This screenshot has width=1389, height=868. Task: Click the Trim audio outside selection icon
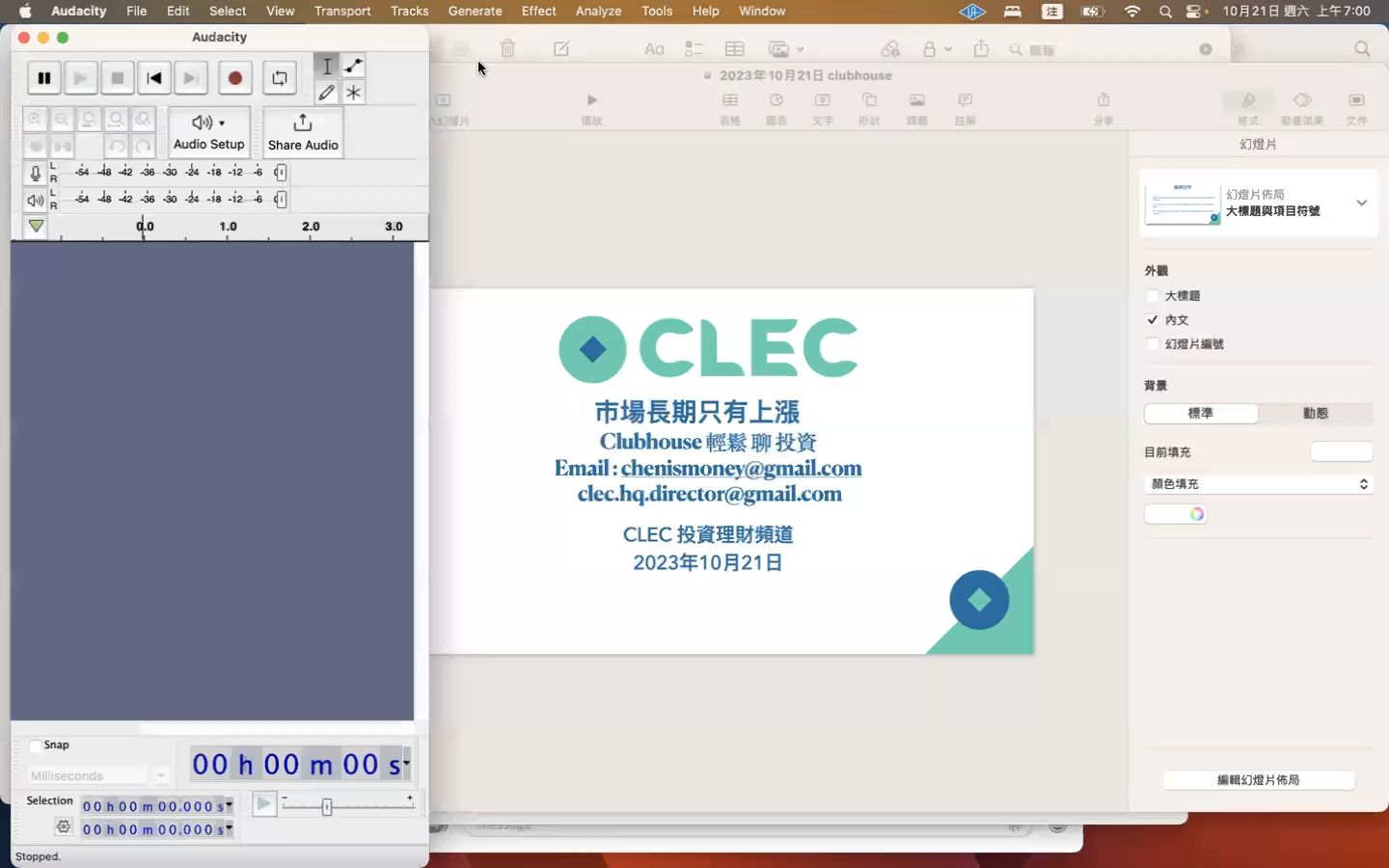[35, 147]
